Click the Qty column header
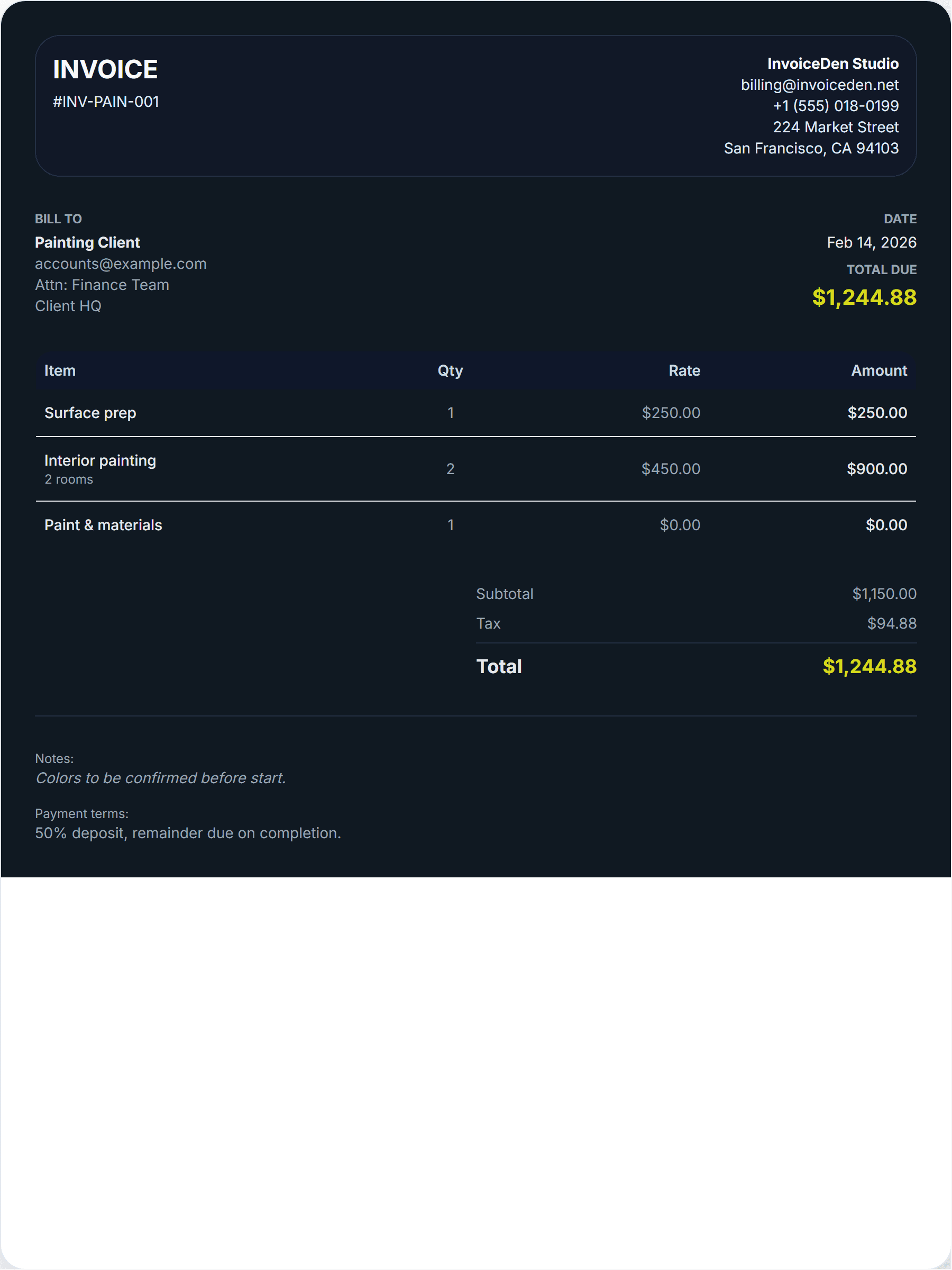 [450, 371]
